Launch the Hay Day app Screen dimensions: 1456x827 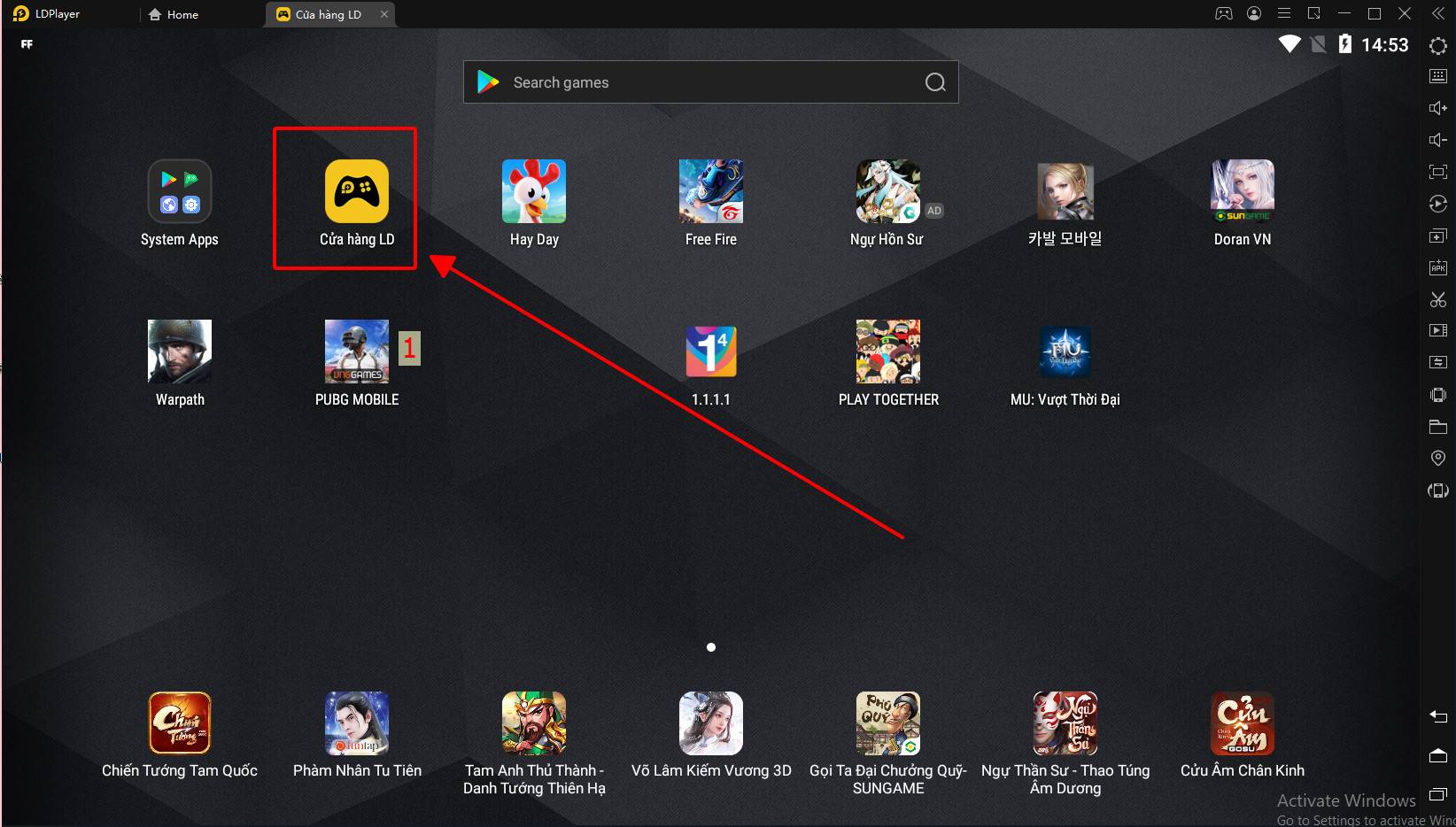pyautogui.click(x=534, y=191)
